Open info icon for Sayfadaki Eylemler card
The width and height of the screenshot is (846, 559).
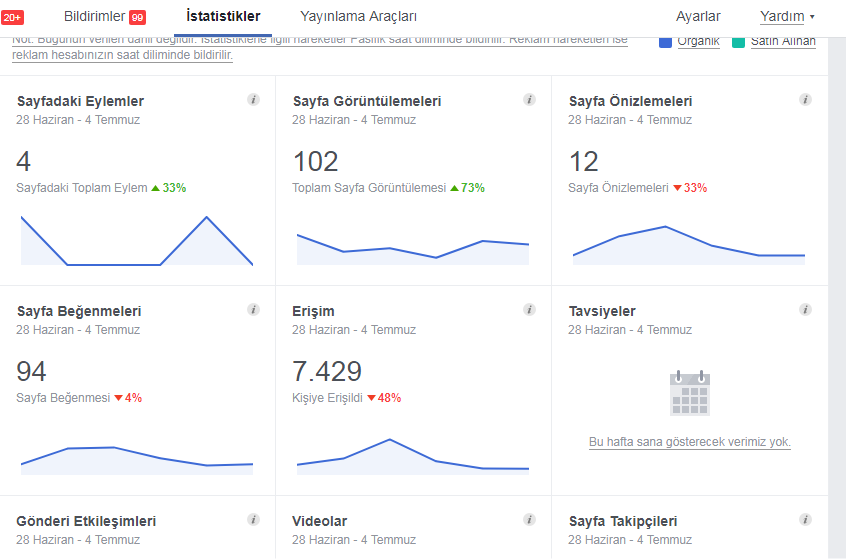point(253,100)
